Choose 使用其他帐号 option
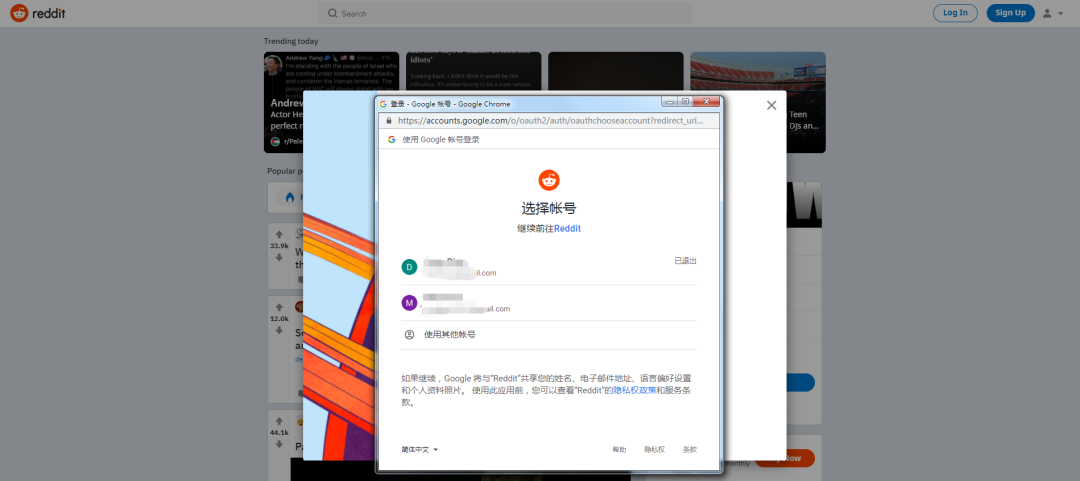 (x=549, y=335)
